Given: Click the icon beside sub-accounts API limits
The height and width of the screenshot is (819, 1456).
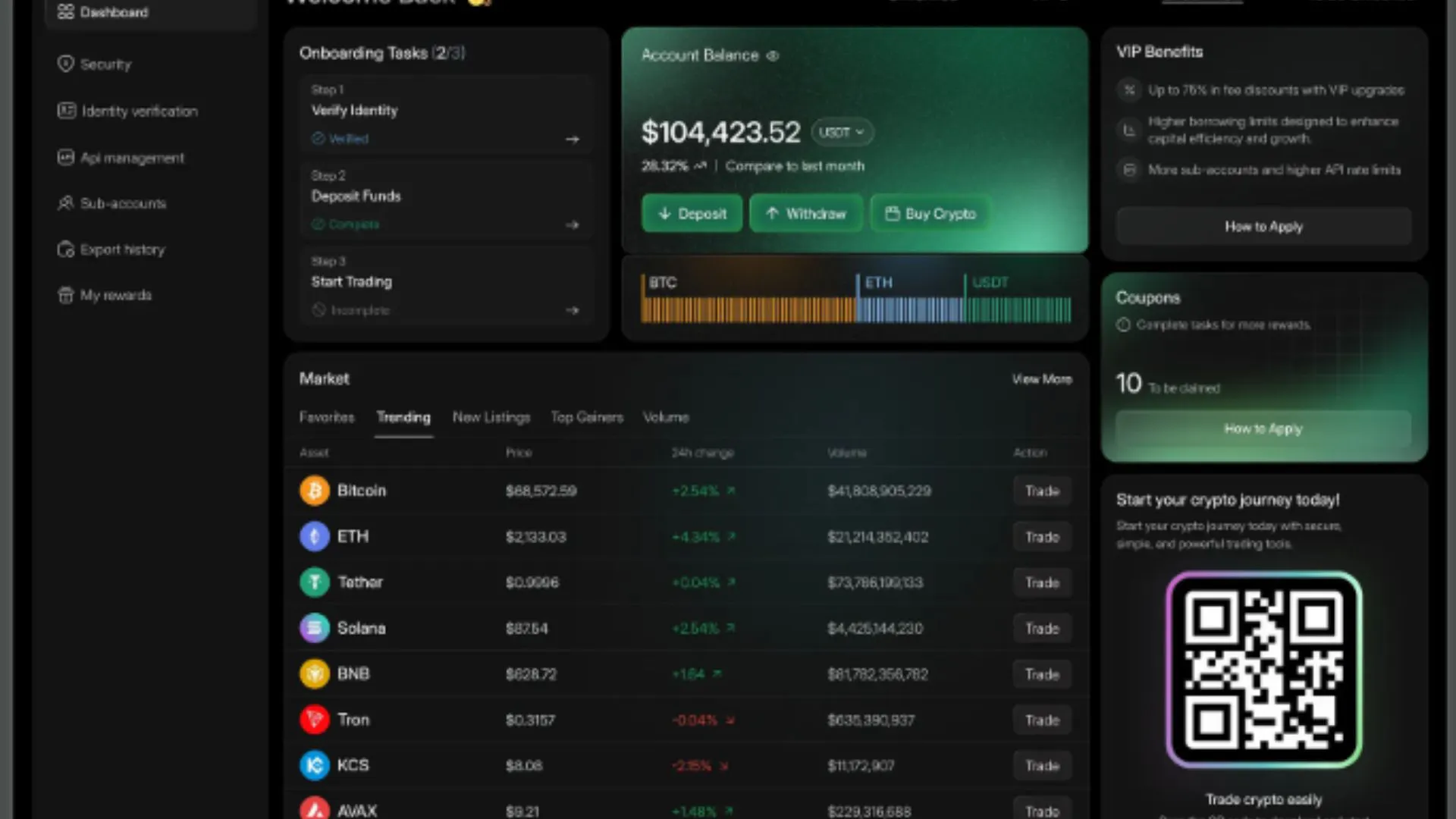Looking at the screenshot, I should click(1129, 169).
